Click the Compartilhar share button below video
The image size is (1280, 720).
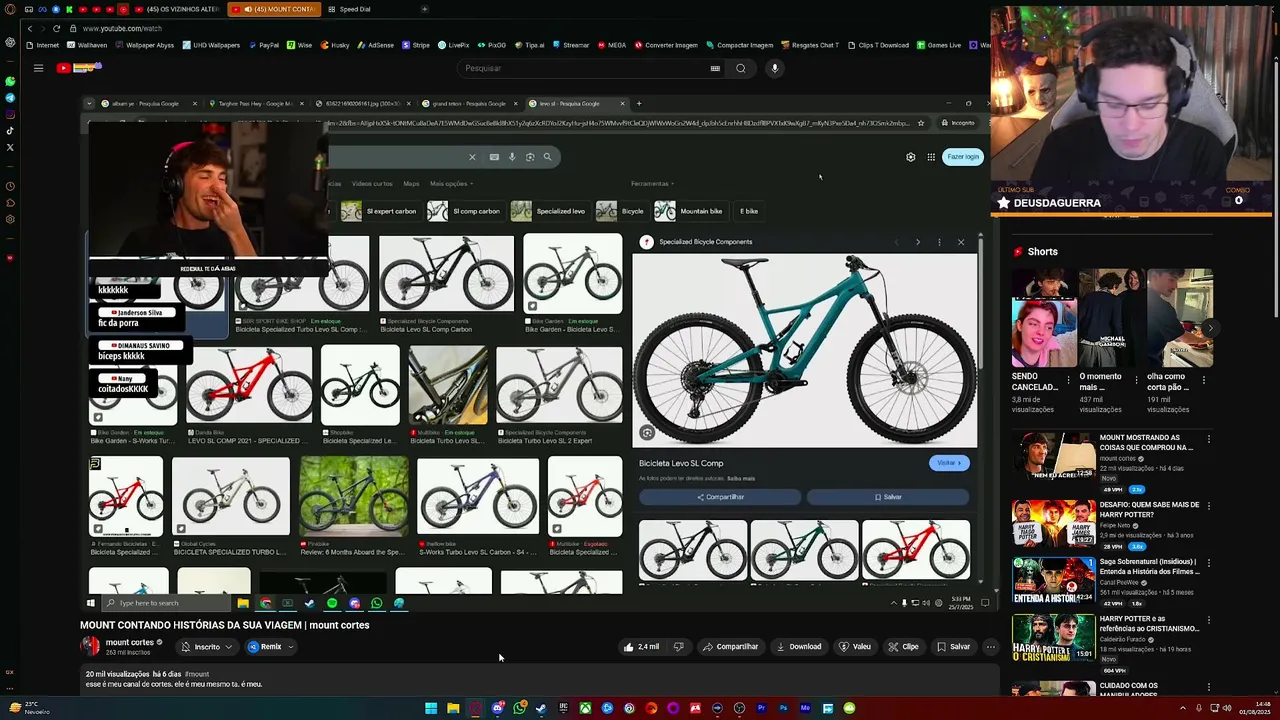731,647
